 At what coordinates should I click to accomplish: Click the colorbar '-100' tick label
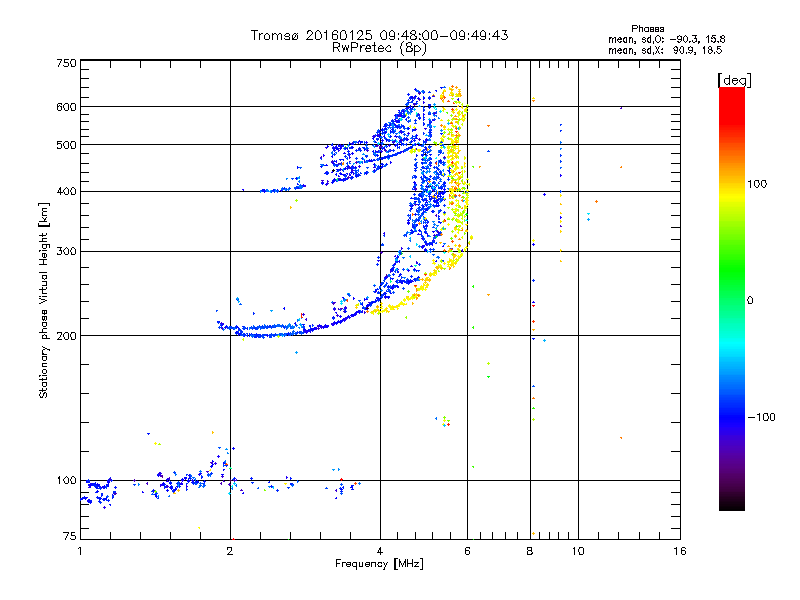tap(761, 417)
